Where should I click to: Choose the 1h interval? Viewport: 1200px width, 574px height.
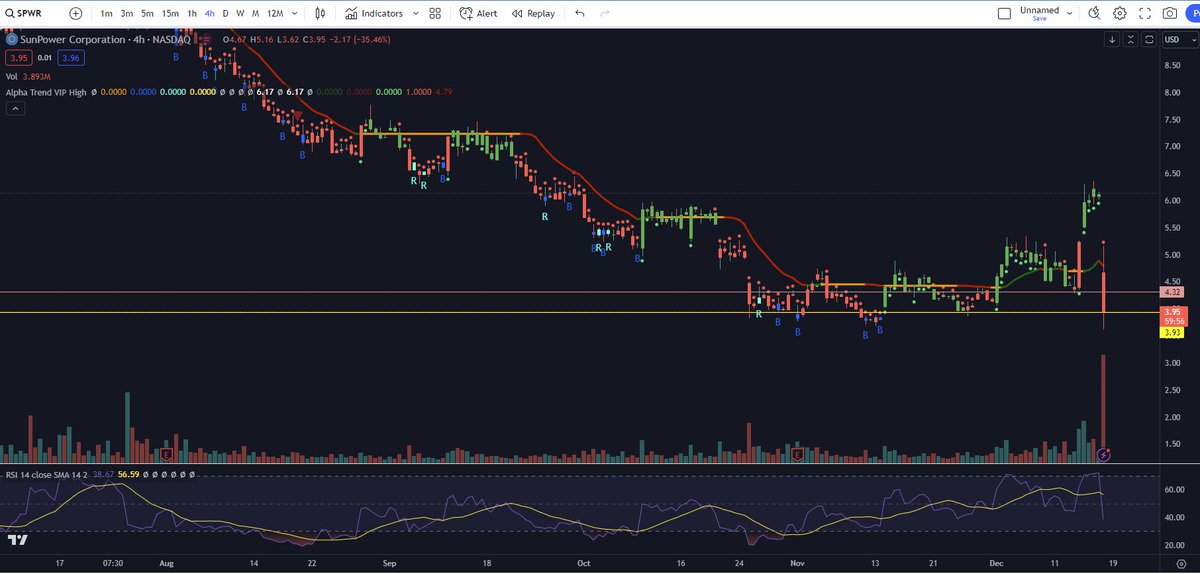click(192, 14)
